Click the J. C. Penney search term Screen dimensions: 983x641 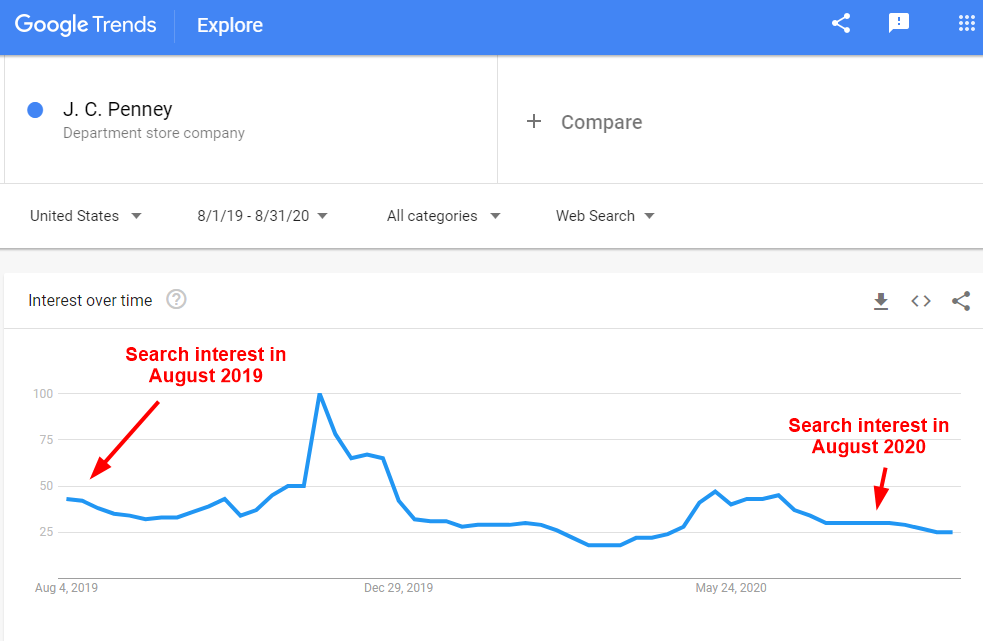[118, 110]
